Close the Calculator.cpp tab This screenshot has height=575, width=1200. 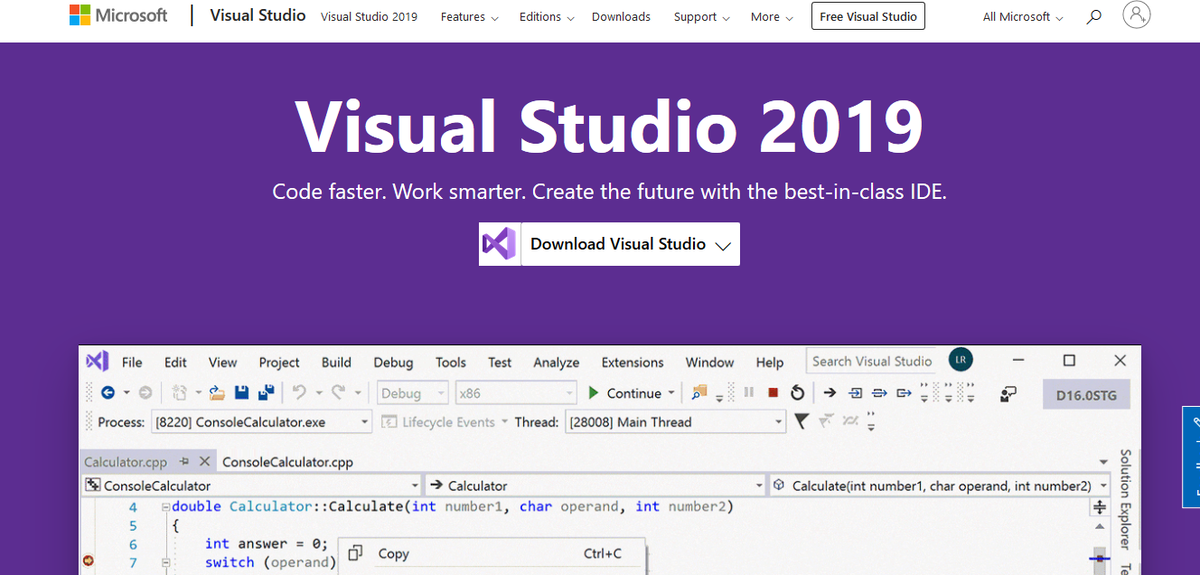204,461
